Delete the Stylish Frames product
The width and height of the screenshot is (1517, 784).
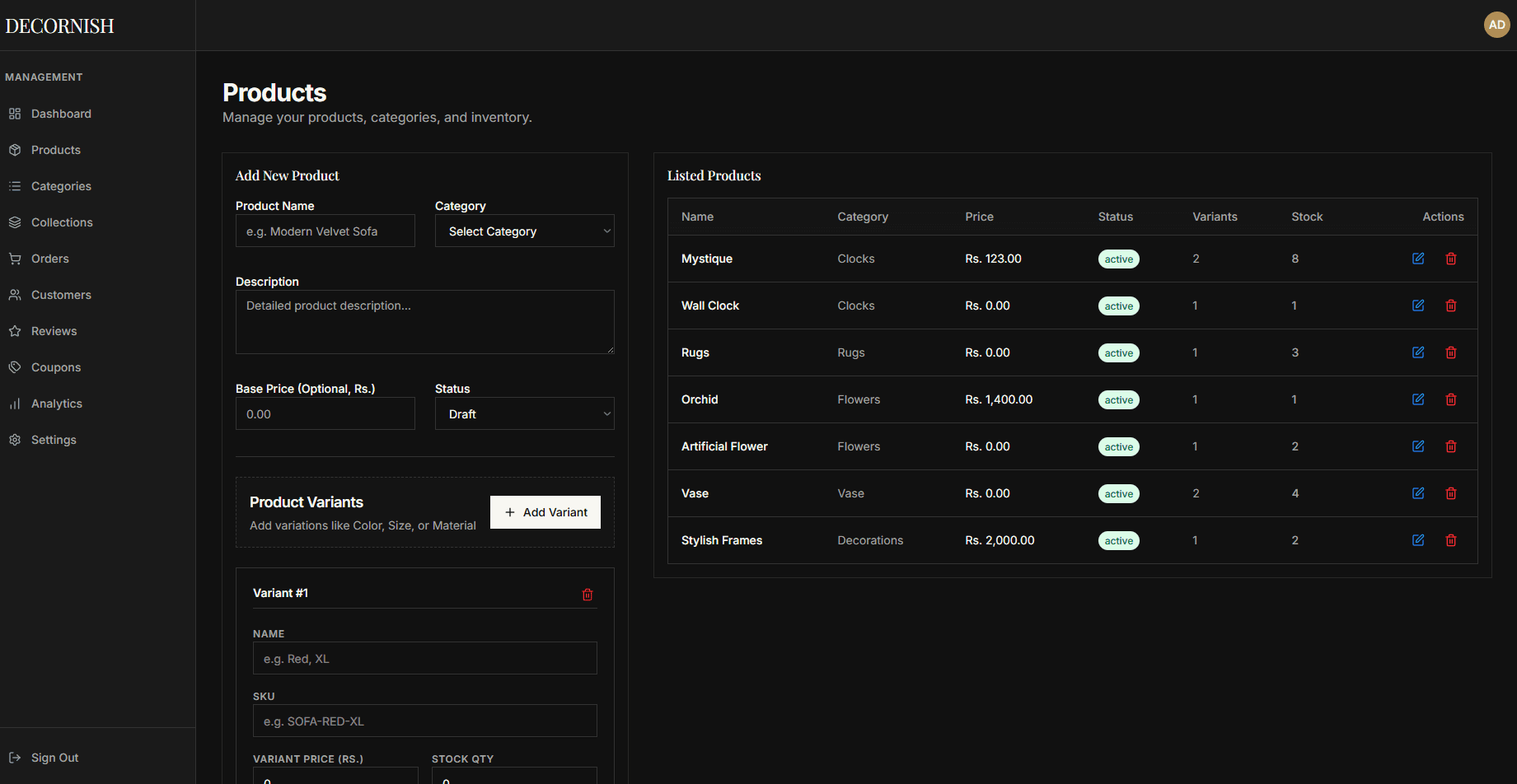click(x=1451, y=540)
